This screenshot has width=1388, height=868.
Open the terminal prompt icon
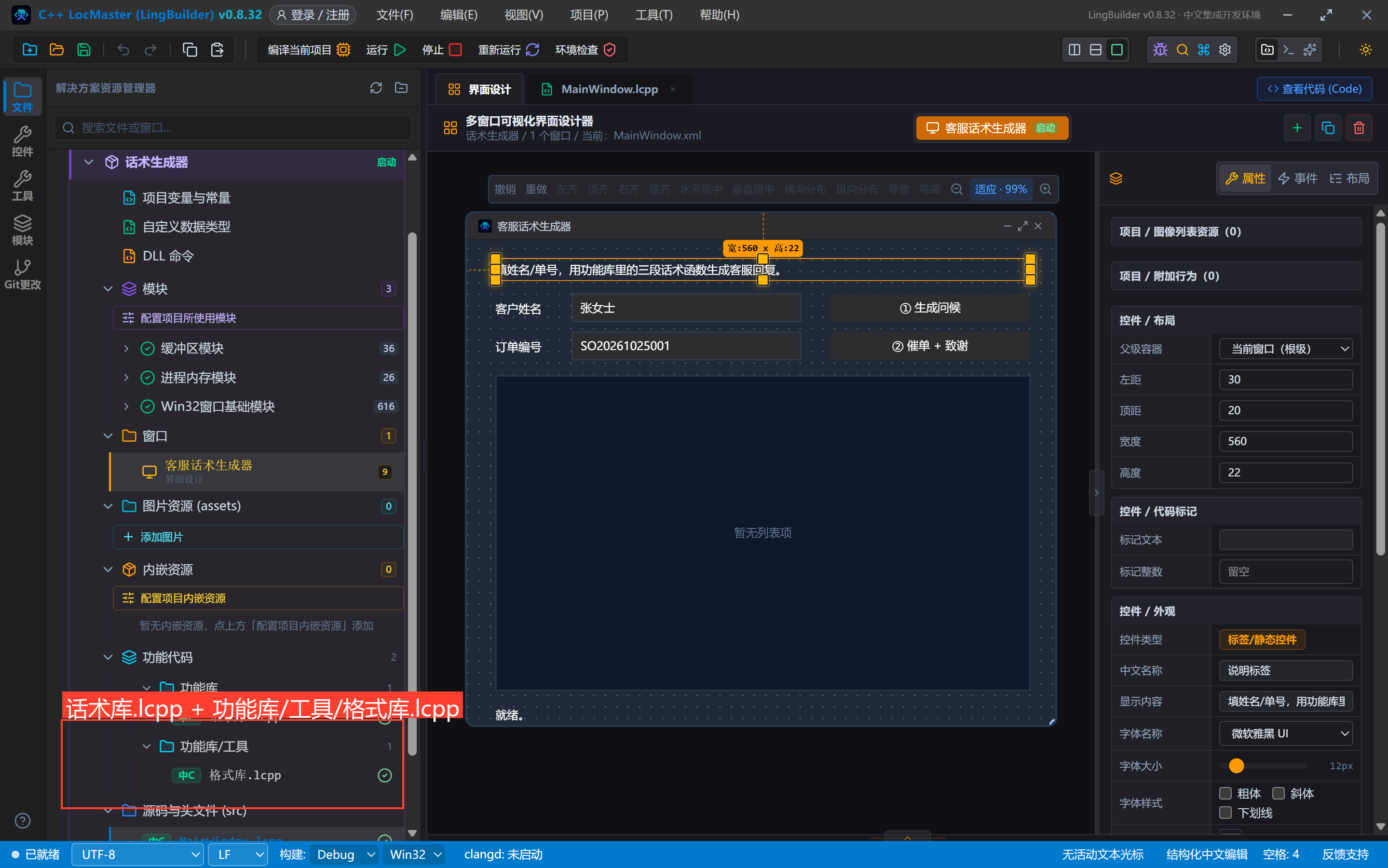pos(1288,50)
